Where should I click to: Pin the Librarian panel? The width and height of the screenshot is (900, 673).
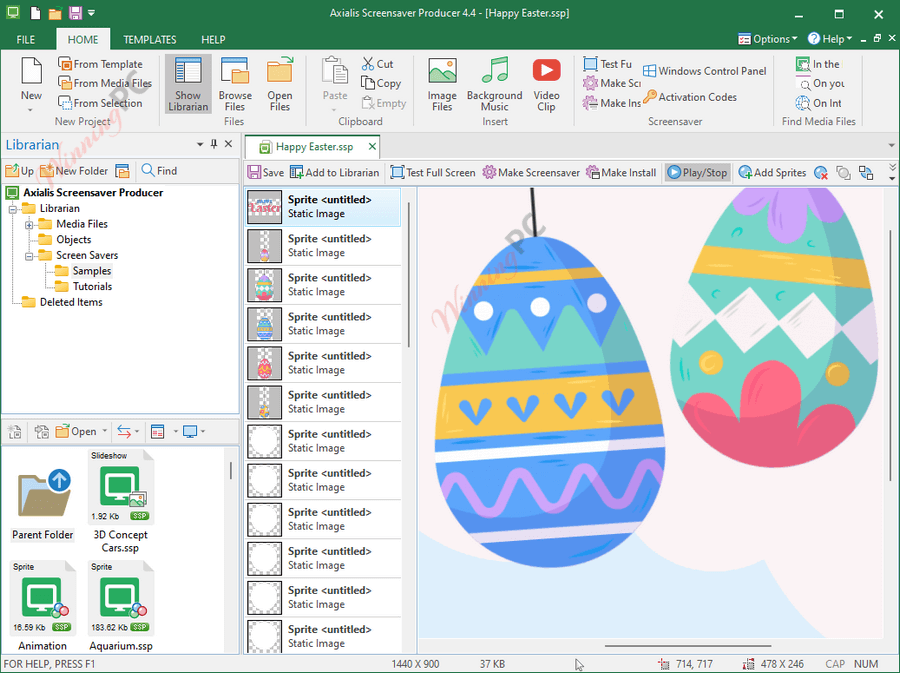214,144
